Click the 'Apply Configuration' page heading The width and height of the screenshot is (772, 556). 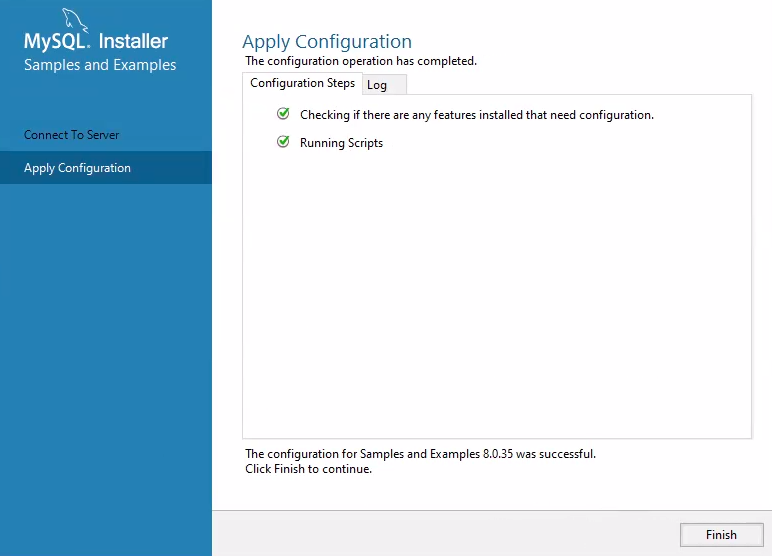point(327,42)
